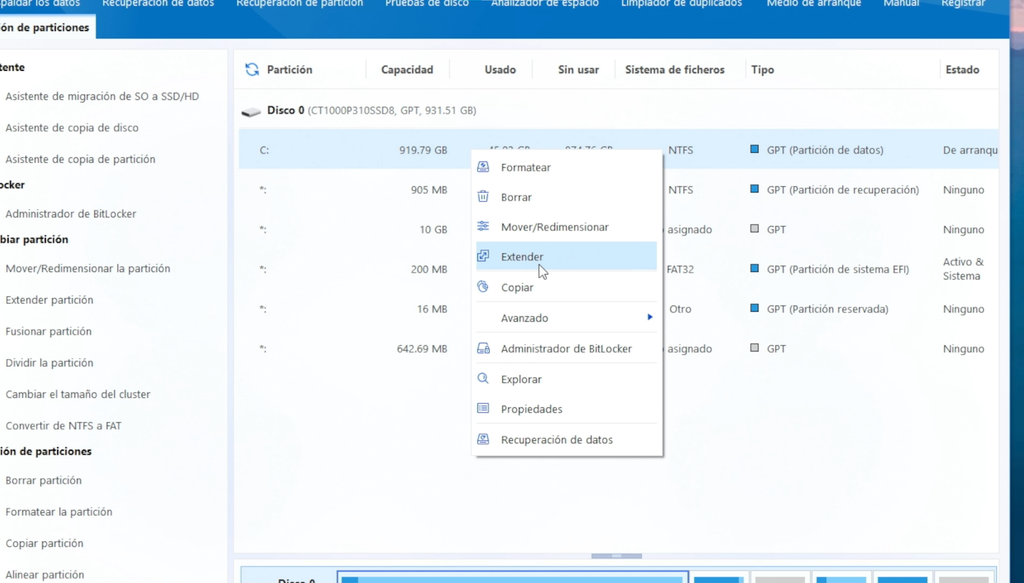Screen dimensions: 1024x583
Task: Click the Tipo column header
Action: pos(762,69)
